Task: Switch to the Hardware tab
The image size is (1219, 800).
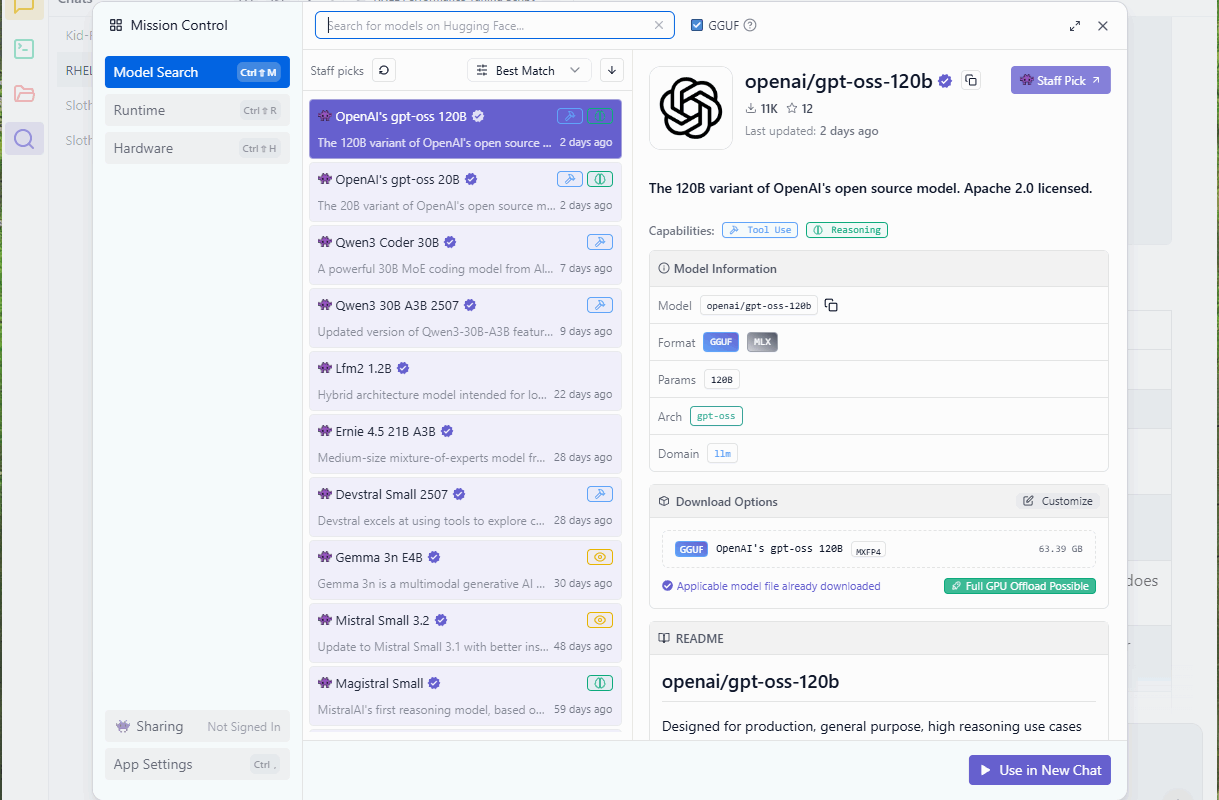Action: [197, 148]
